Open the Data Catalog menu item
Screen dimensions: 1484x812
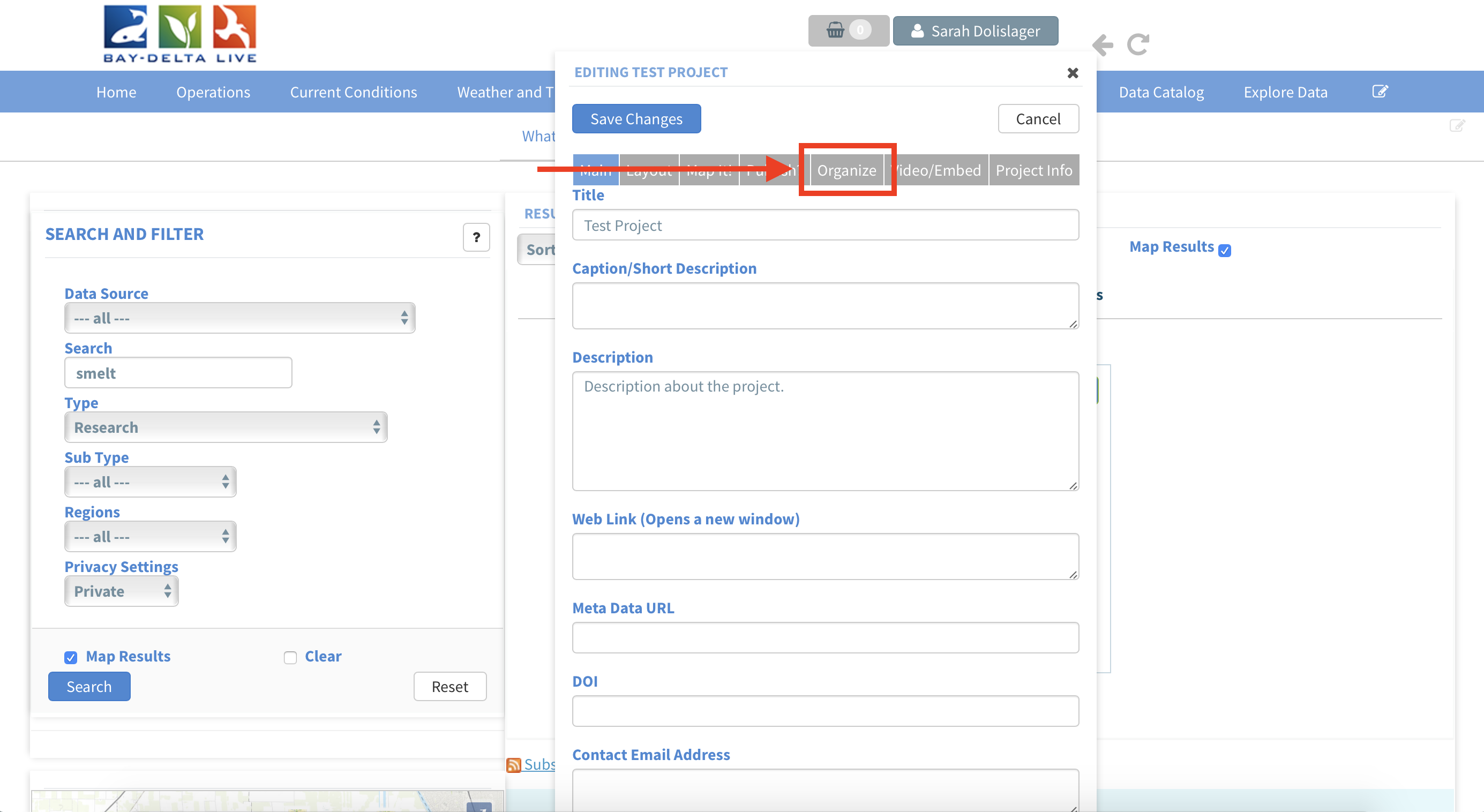tap(1161, 92)
